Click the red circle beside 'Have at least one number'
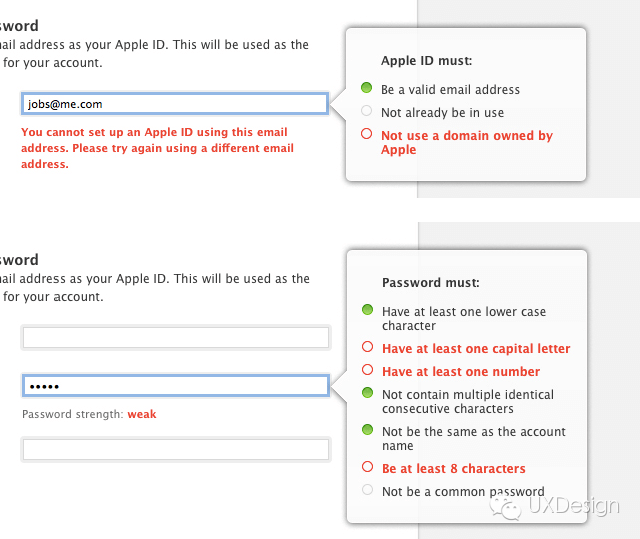The width and height of the screenshot is (640, 539). (367, 370)
